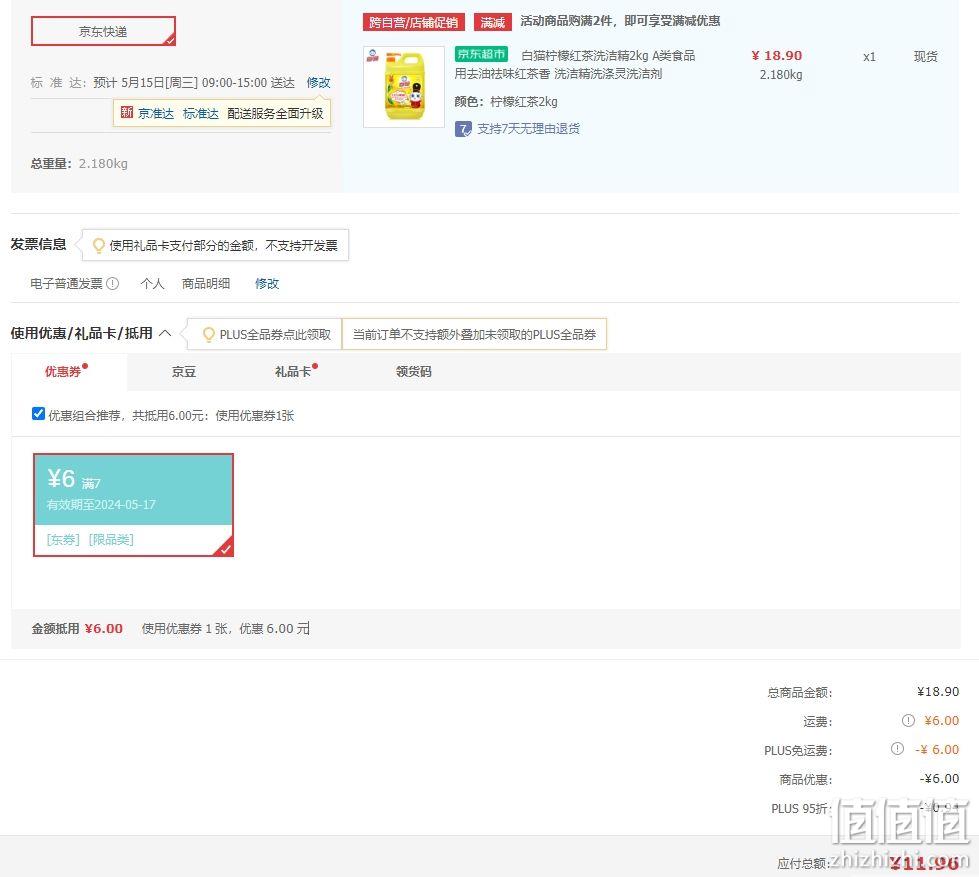Viewport: 979px width, 877px height.
Task: Click 支持7天无理由退货 text
Action: [528, 129]
